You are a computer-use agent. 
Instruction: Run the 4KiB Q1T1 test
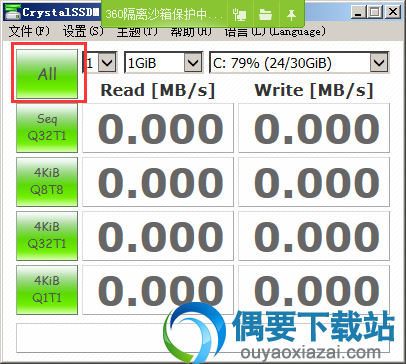coord(47,290)
